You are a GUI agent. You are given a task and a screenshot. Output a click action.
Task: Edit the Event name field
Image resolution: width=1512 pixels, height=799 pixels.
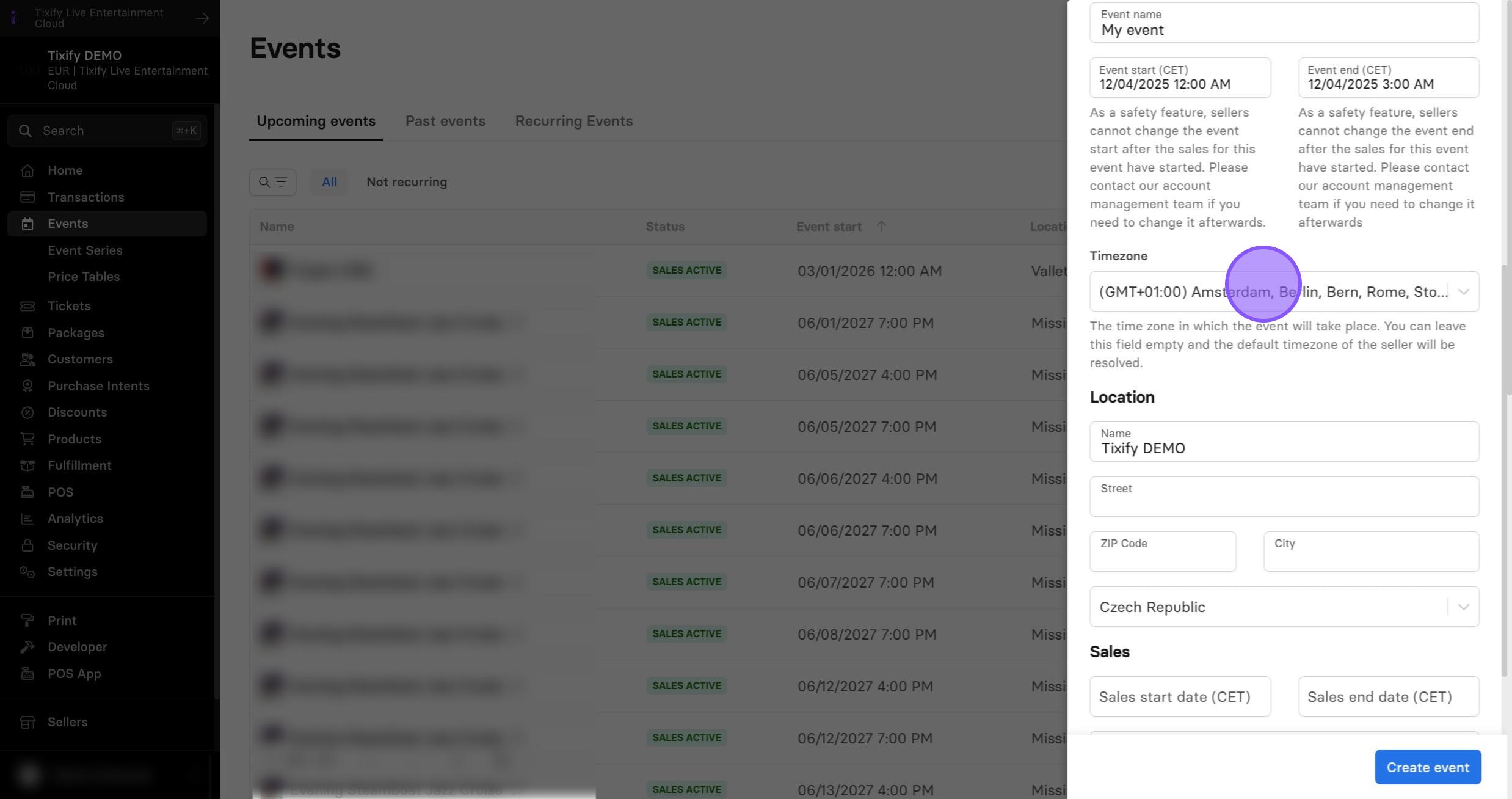pos(1284,23)
